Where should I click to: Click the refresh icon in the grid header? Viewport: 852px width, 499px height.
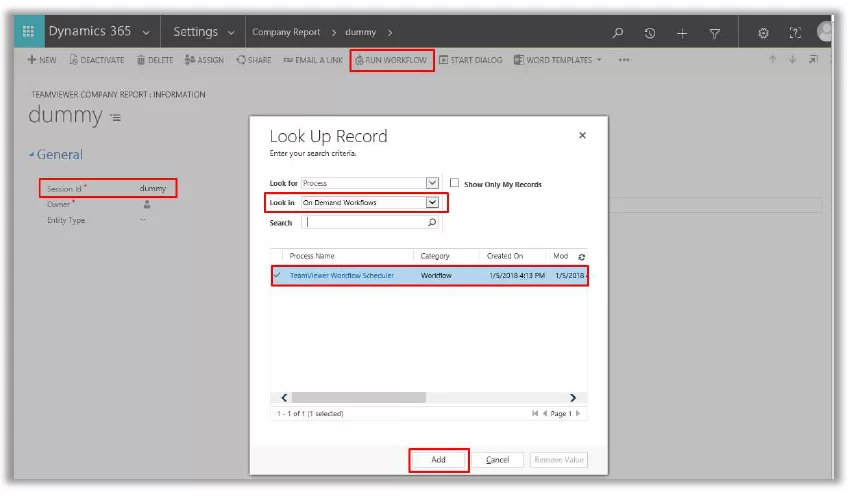pyautogui.click(x=582, y=257)
